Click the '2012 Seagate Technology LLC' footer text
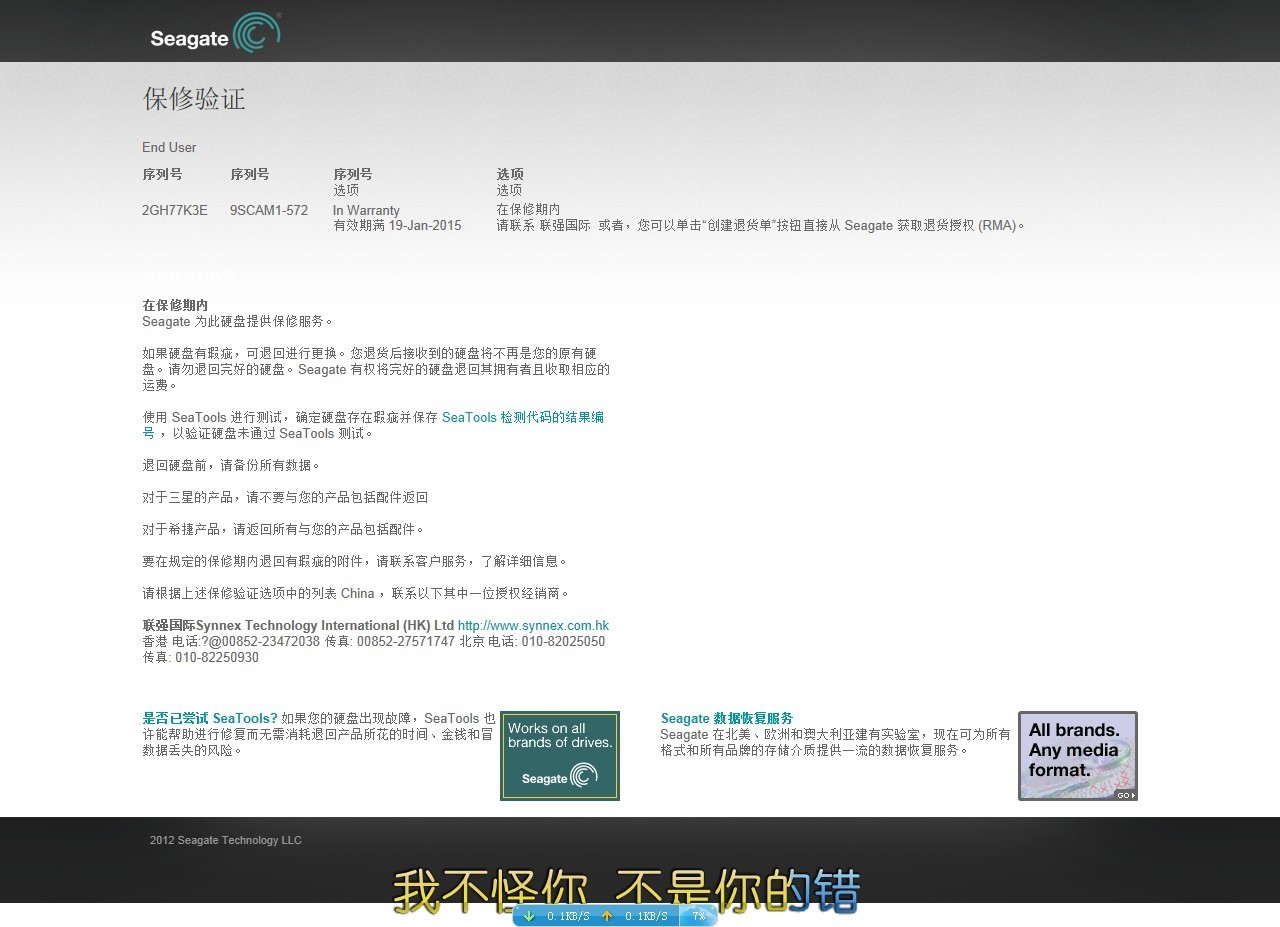 226,840
